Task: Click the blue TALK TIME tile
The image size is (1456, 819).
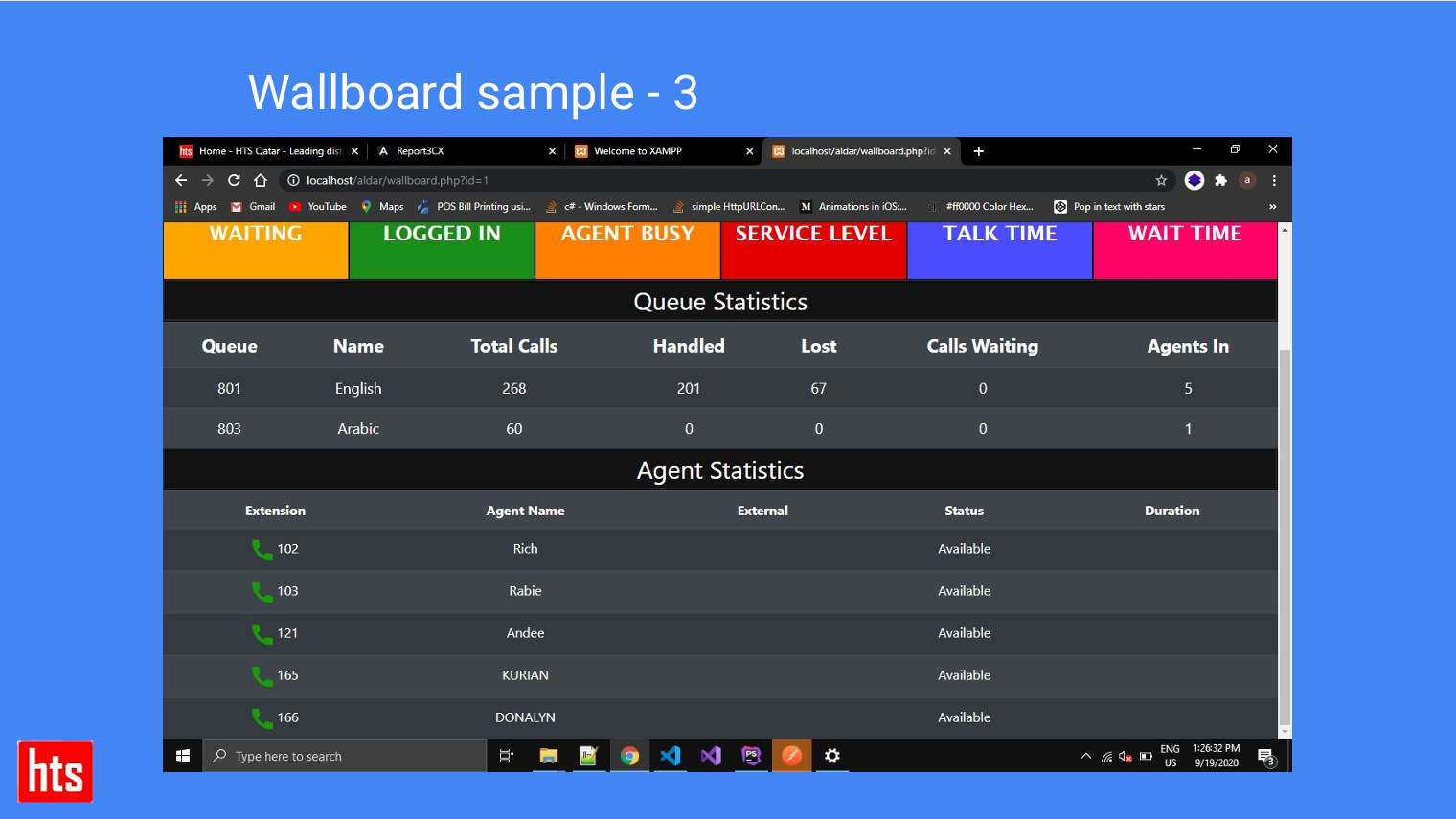Action: tap(999, 250)
